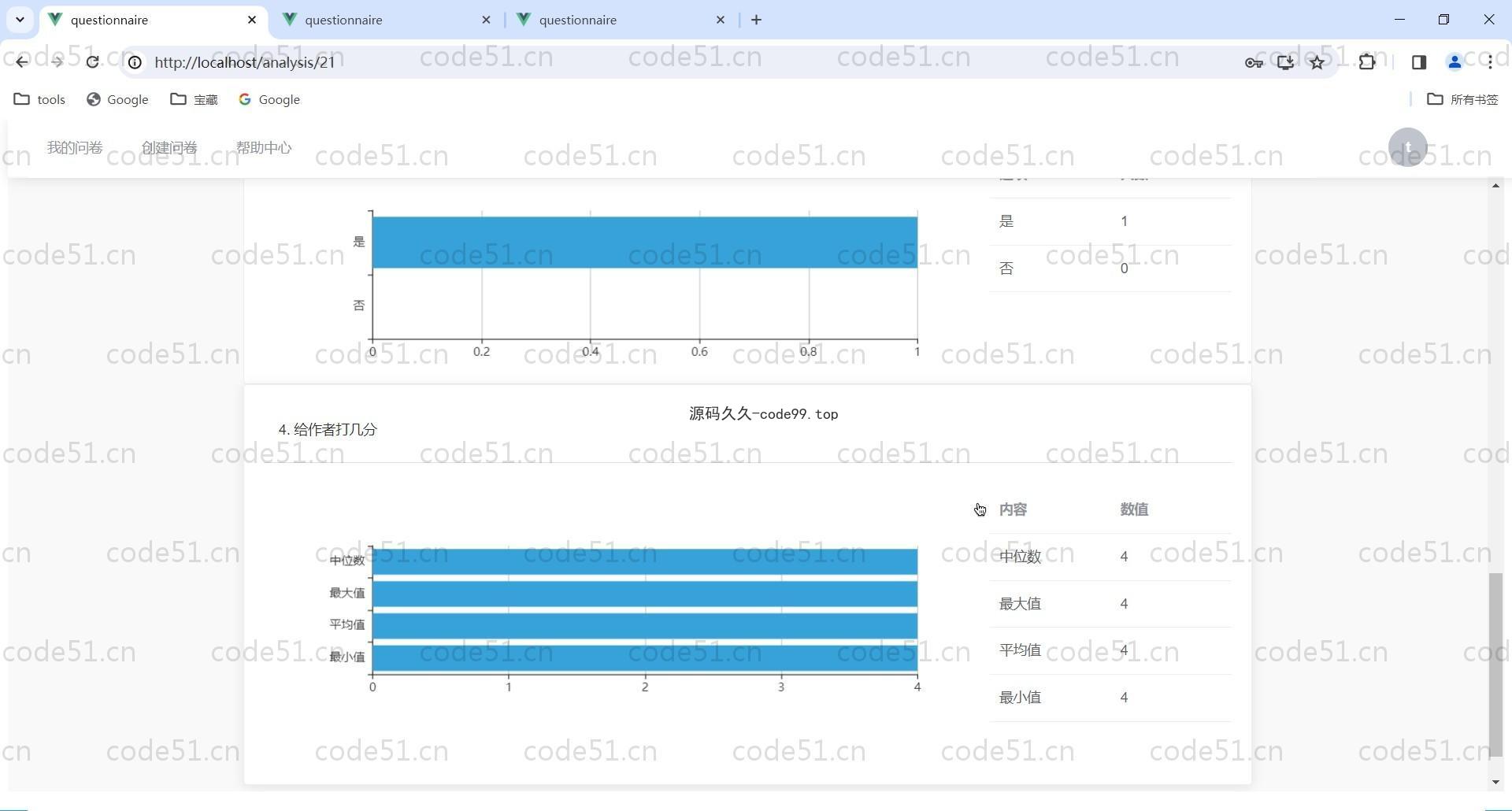1512x811 pixels.
Task: Reload the analysis page
Action: point(92,62)
